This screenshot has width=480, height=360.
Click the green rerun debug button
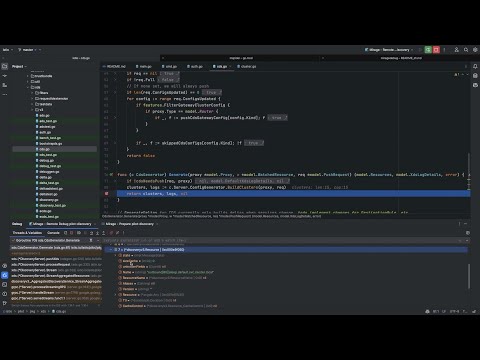tap(428, 50)
